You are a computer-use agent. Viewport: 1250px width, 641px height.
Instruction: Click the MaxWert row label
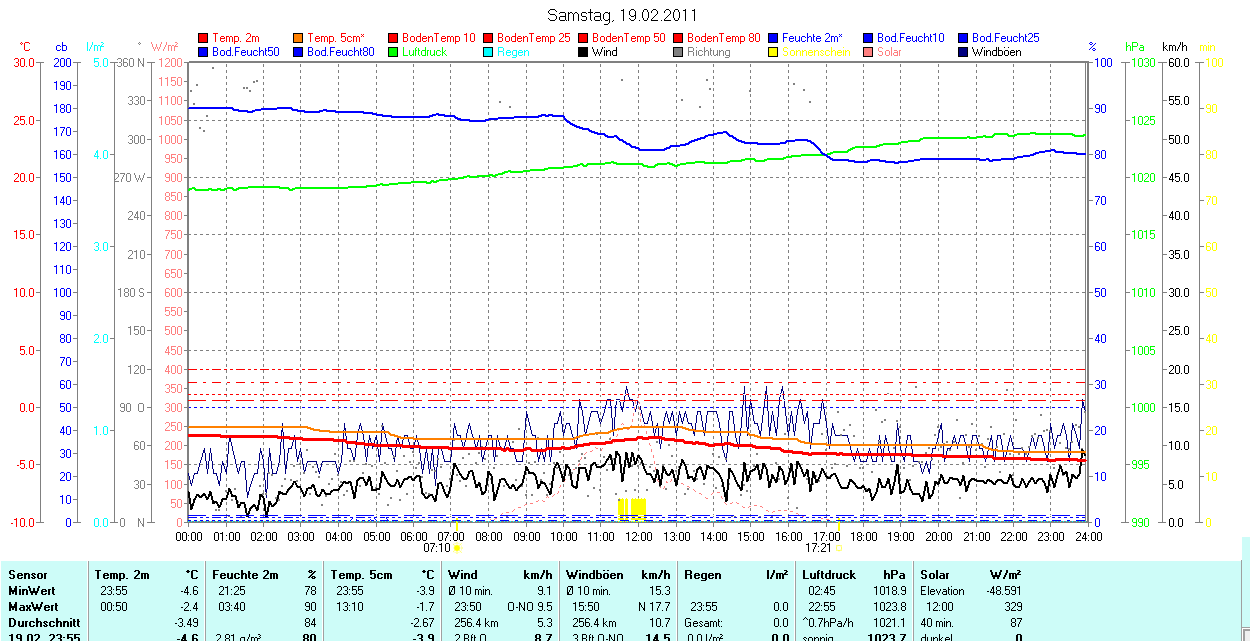pos(32,607)
